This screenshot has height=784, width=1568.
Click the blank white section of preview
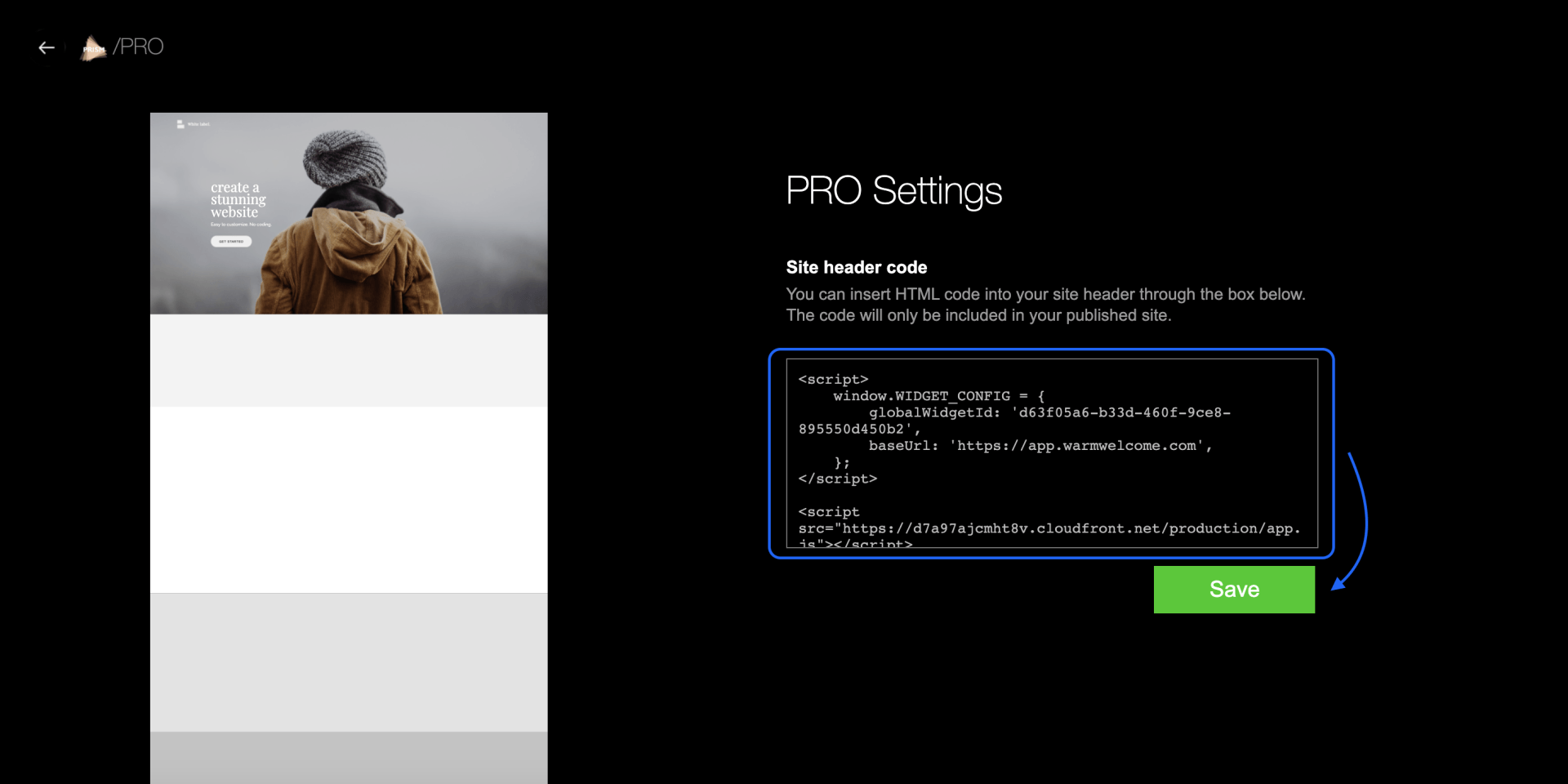click(x=349, y=499)
